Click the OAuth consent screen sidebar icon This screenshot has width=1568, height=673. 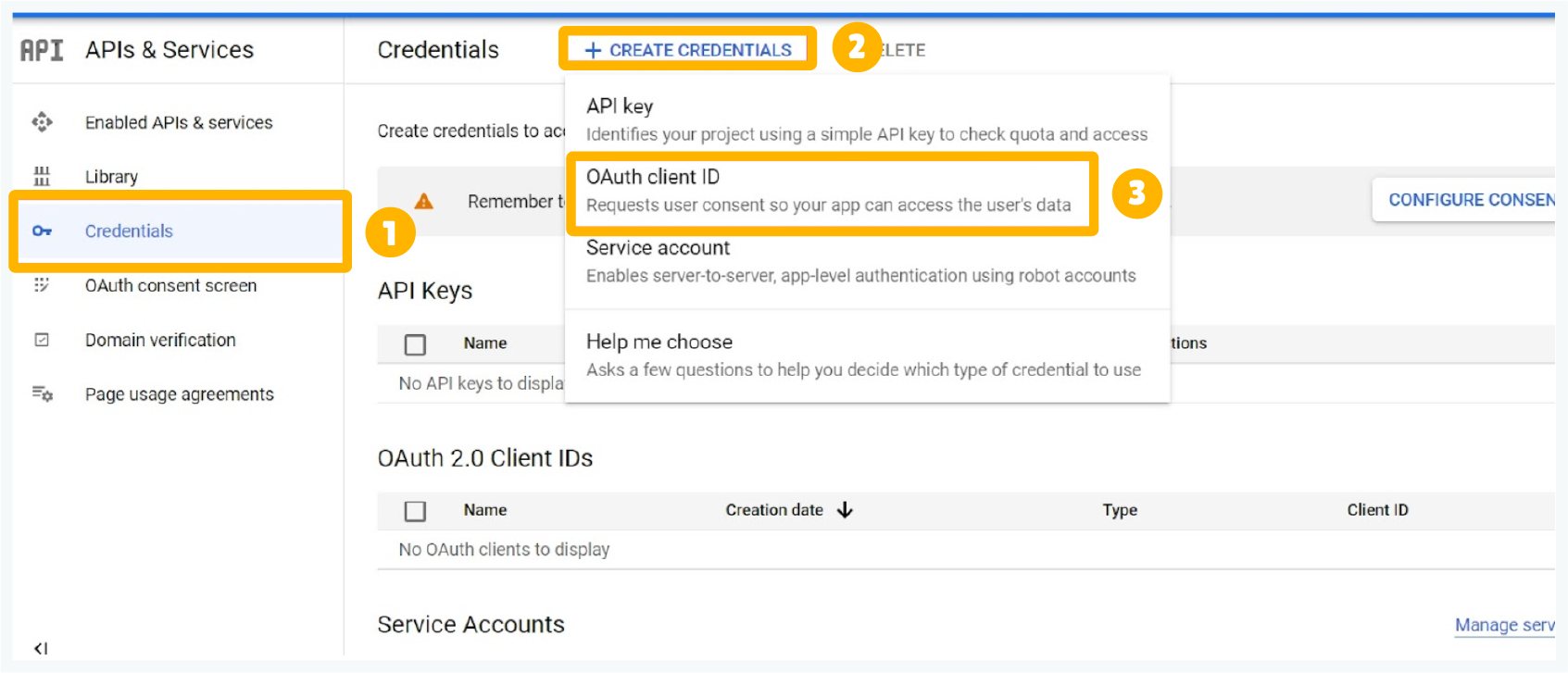[42, 285]
